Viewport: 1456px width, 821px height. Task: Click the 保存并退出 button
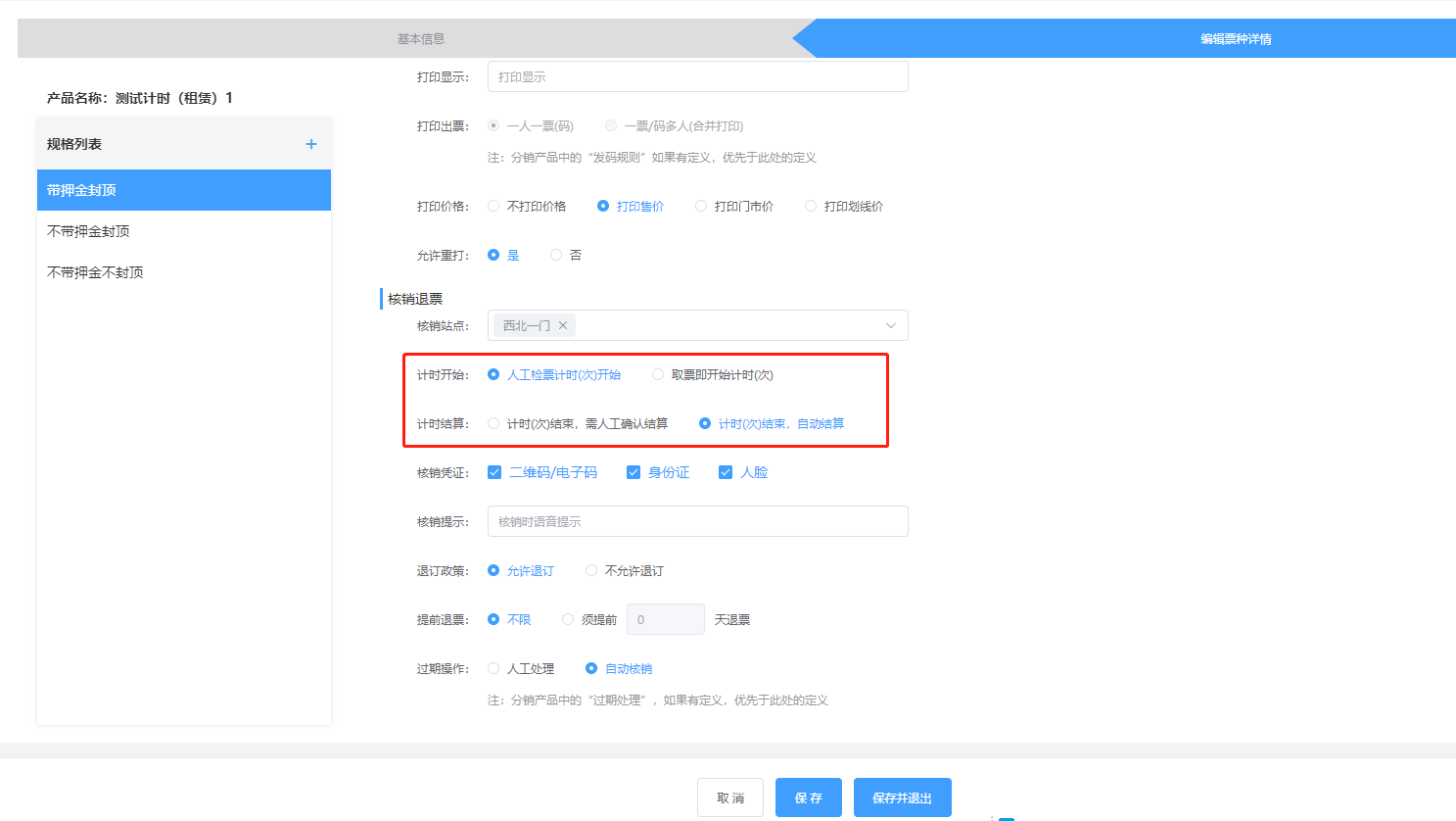pos(902,797)
